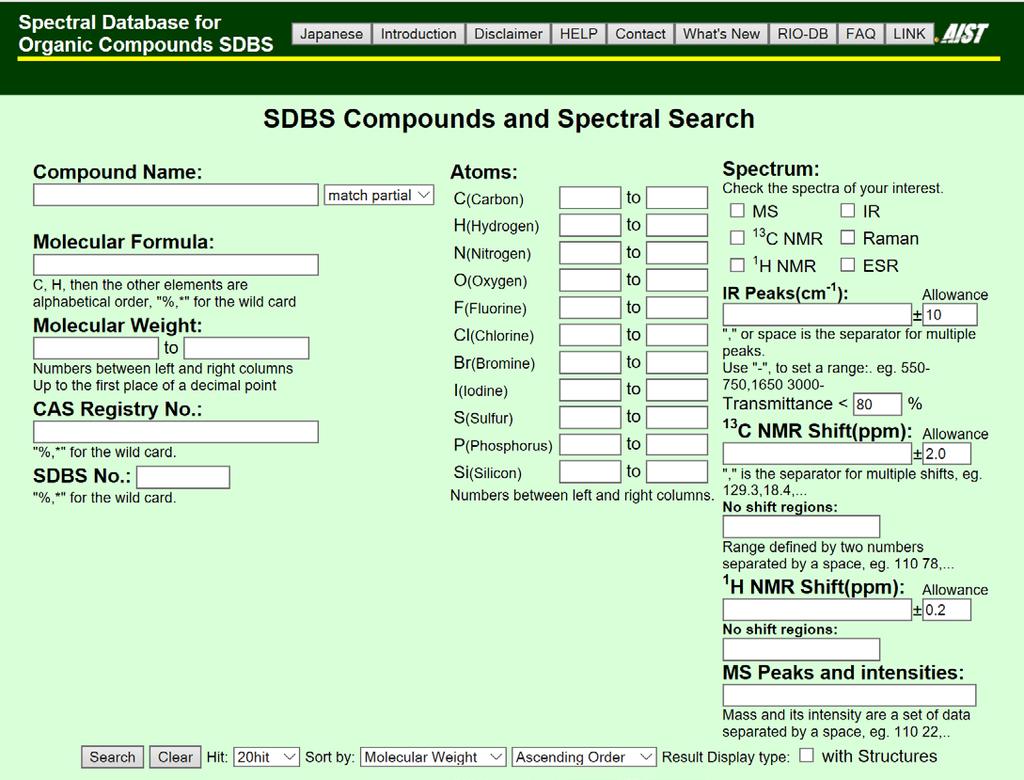Click the Carbon maximum count field
This screenshot has width=1024, height=780.
tap(677, 197)
